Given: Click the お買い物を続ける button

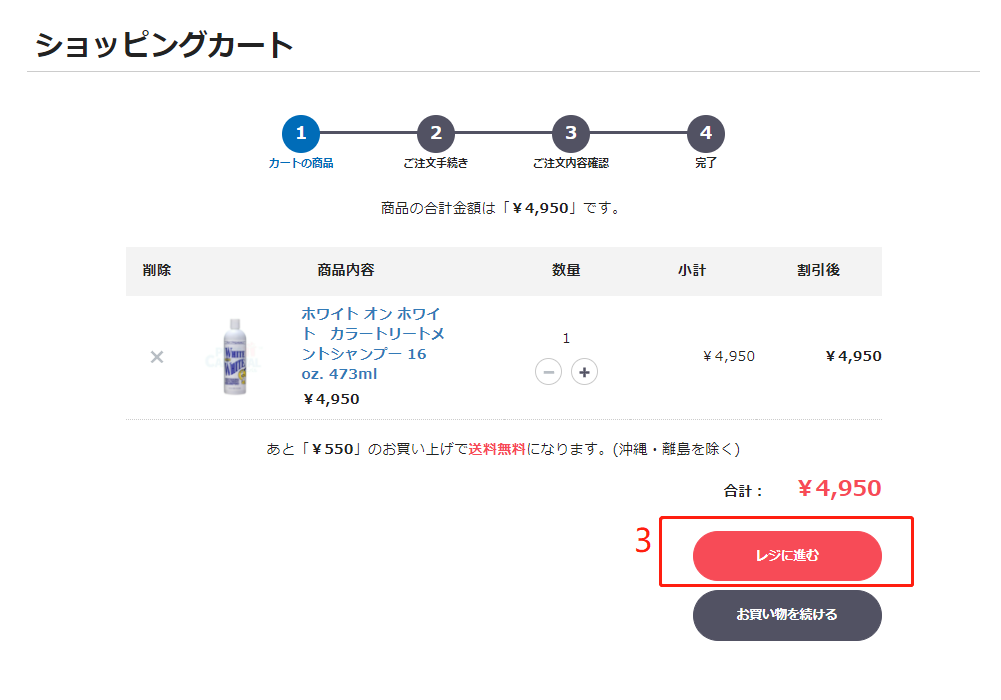Looking at the screenshot, I should tap(787, 615).
